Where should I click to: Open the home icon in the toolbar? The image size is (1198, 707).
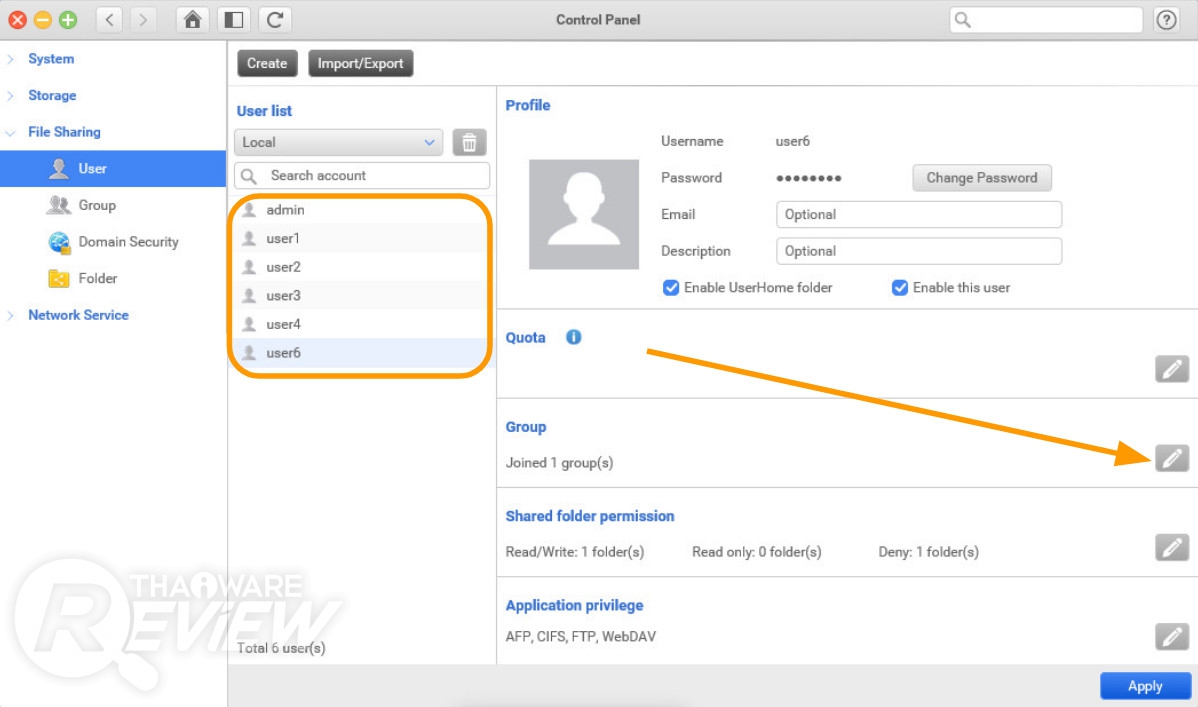click(x=193, y=20)
